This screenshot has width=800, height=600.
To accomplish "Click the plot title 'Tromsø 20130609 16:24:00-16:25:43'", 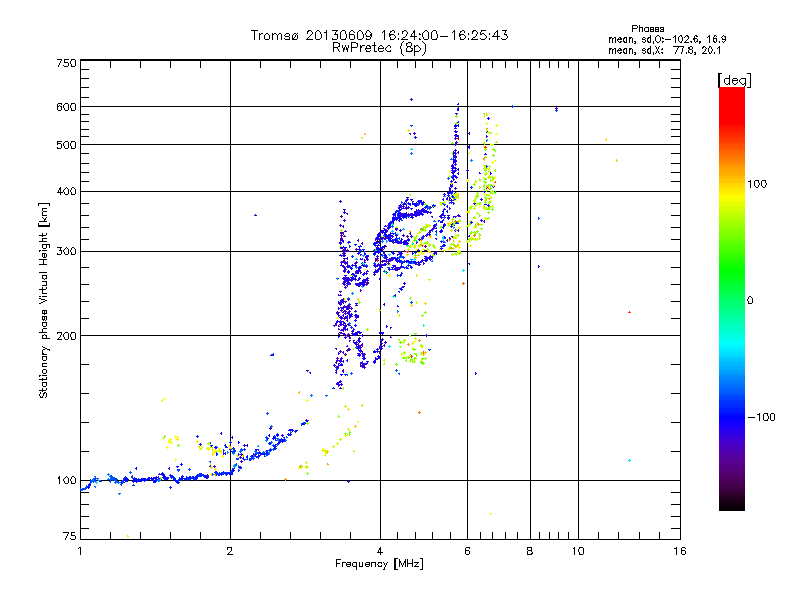I will [x=379, y=35].
